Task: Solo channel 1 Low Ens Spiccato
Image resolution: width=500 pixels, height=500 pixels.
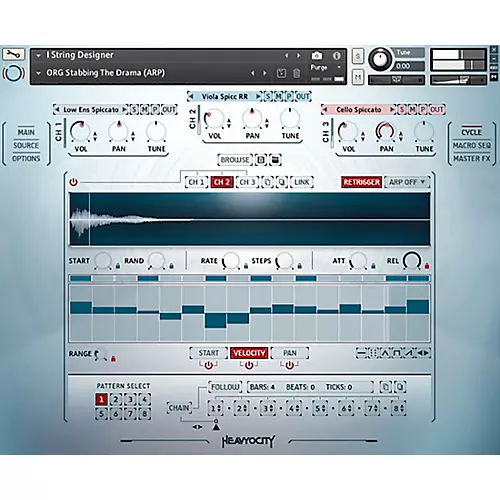Action: pyautogui.click(x=134, y=110)
